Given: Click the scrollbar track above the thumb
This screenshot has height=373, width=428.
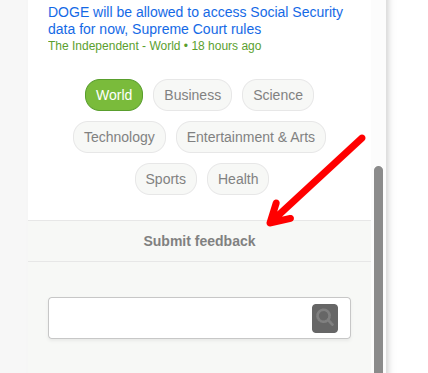Looking at the screenshot, I should (x=378, y=83).
